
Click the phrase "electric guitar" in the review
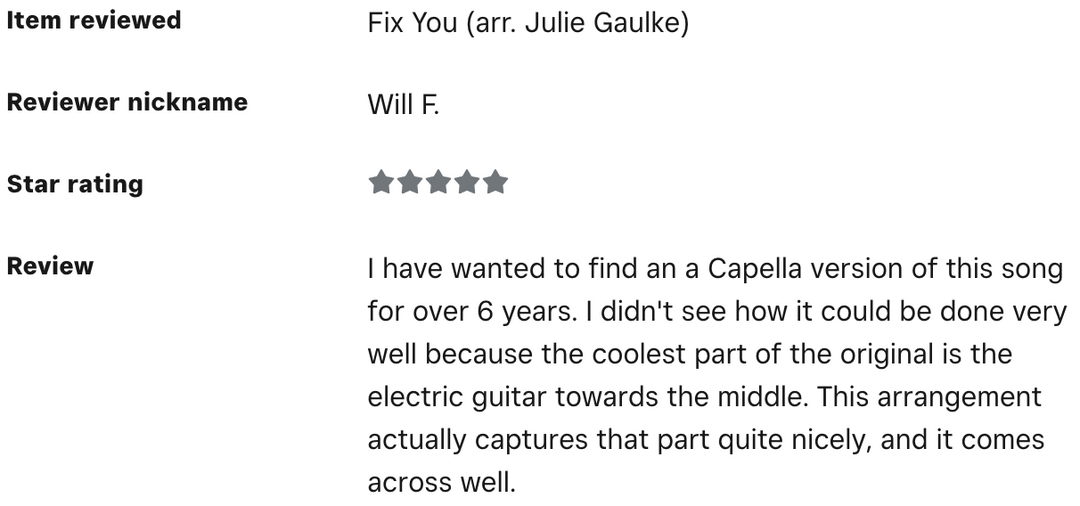(457, 397)
